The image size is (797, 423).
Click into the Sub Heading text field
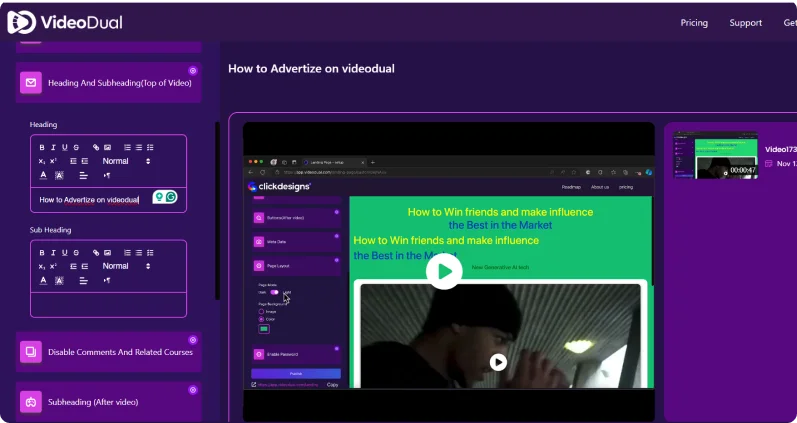pyautogui.click(x=108, y=303)
